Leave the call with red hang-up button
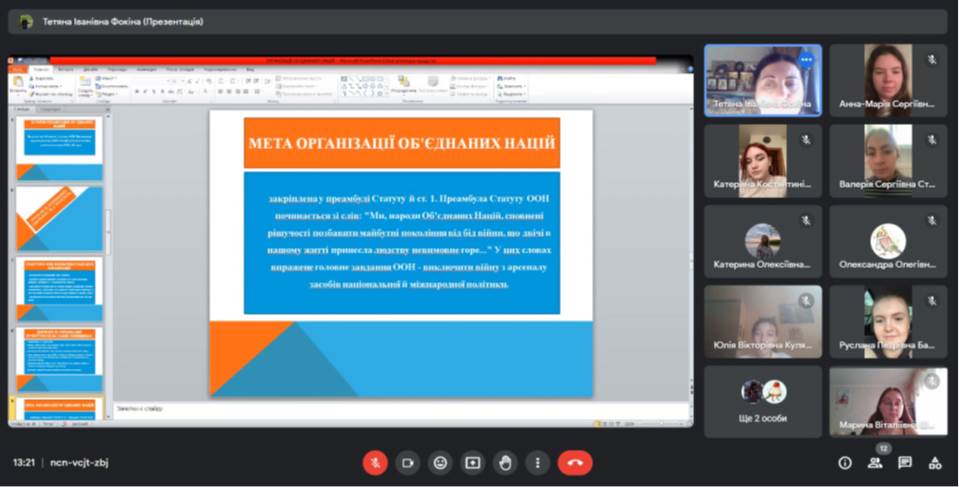The height and width of the screenshot is (487, 959). click(x=575, y=463)
